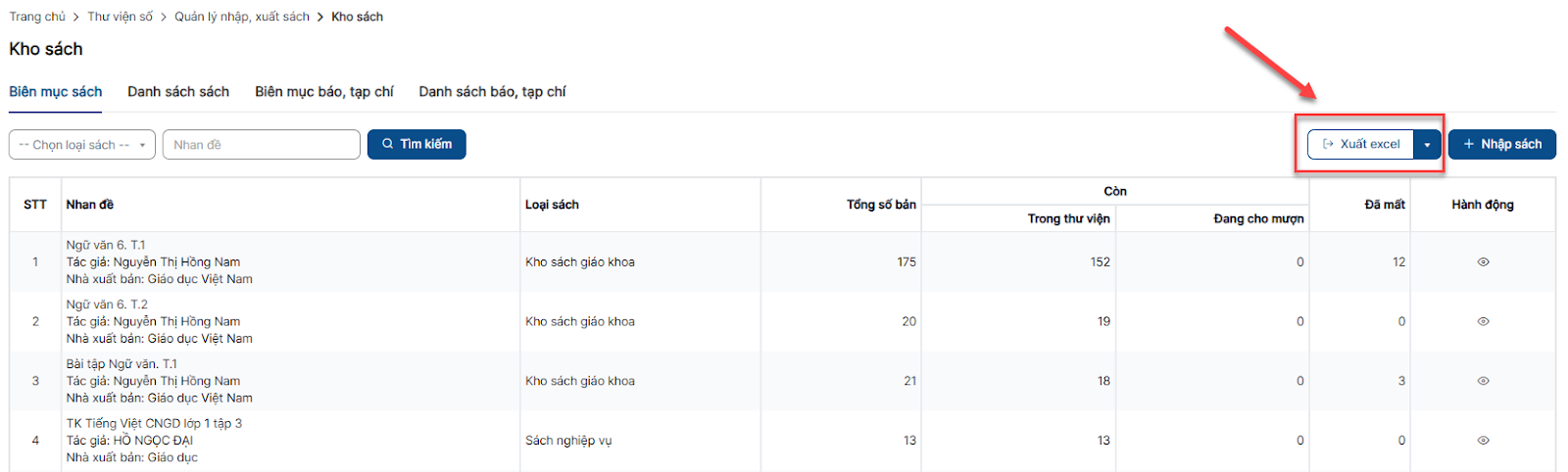
Task: Click the Nhan đề column header
Action: (x=90, y=205)
